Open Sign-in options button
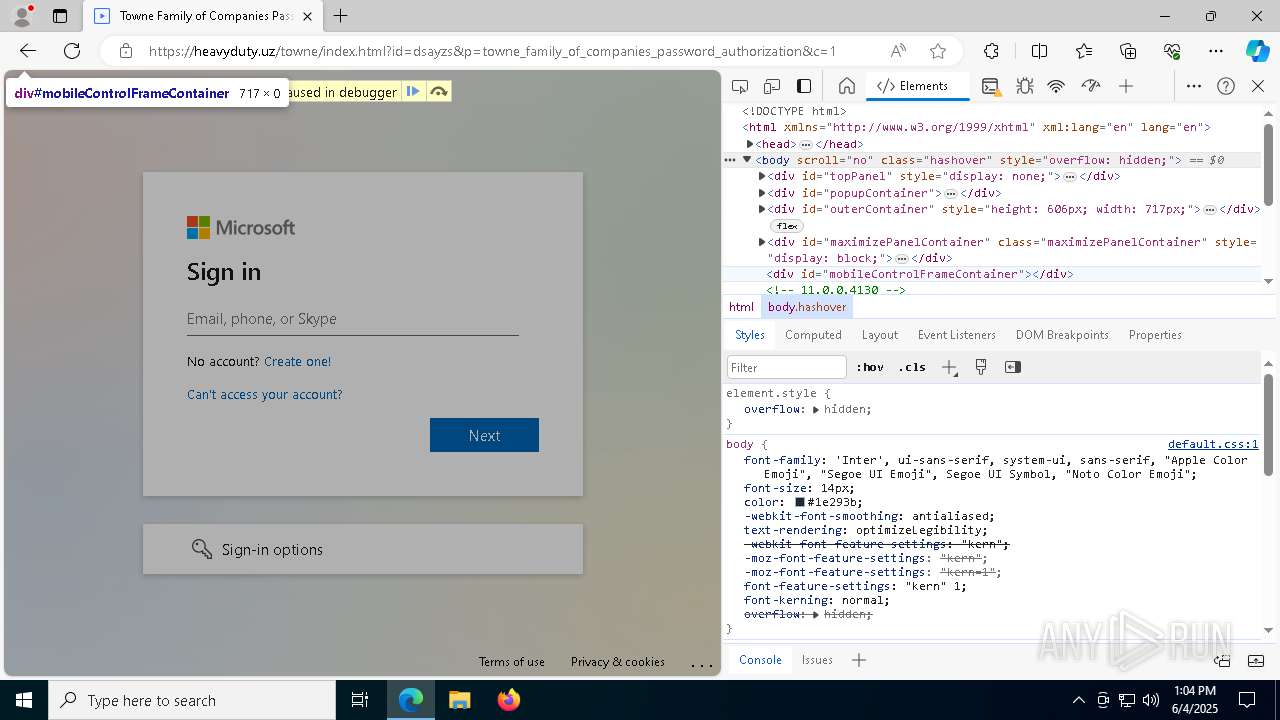Viewport: 1280px width, 720px height. [x=363, y=549]
